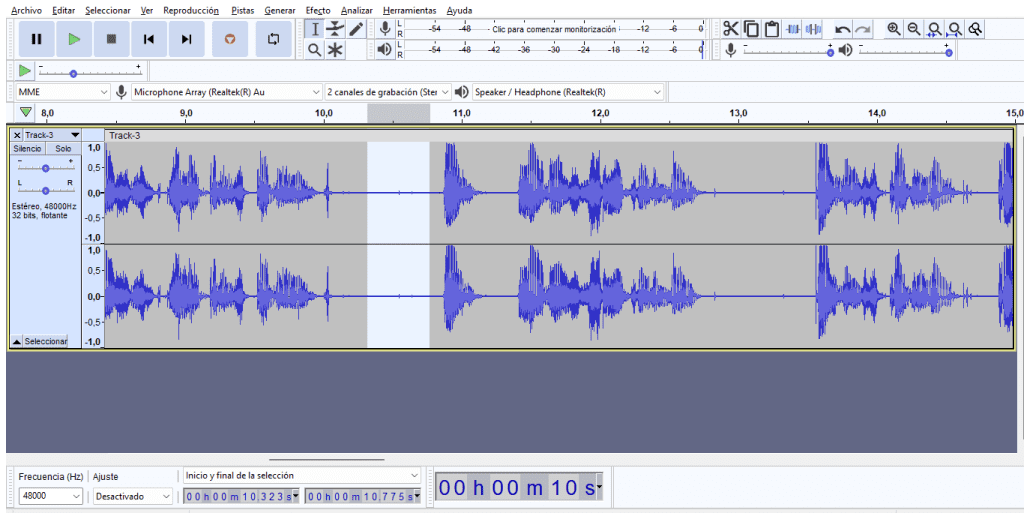
Task: Open the Efecto menu
Action: [318, 10]
